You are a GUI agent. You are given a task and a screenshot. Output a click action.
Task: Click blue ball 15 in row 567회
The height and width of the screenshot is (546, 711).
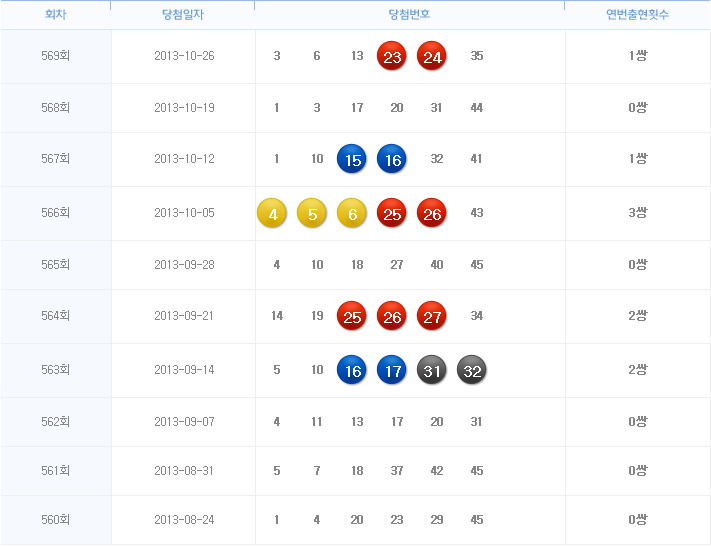[352, 159]
